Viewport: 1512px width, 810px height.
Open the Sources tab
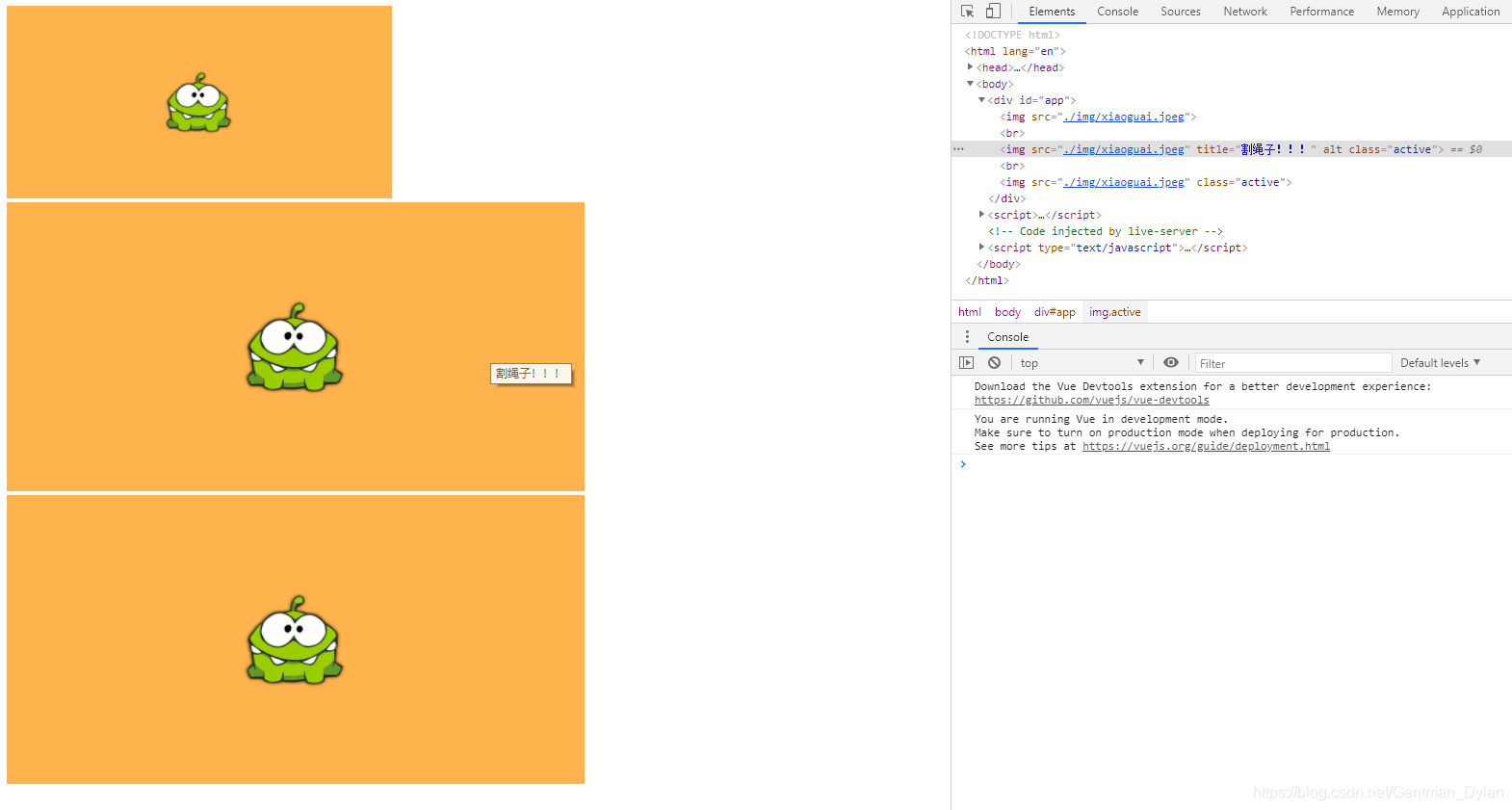(x=1180, y=12)
